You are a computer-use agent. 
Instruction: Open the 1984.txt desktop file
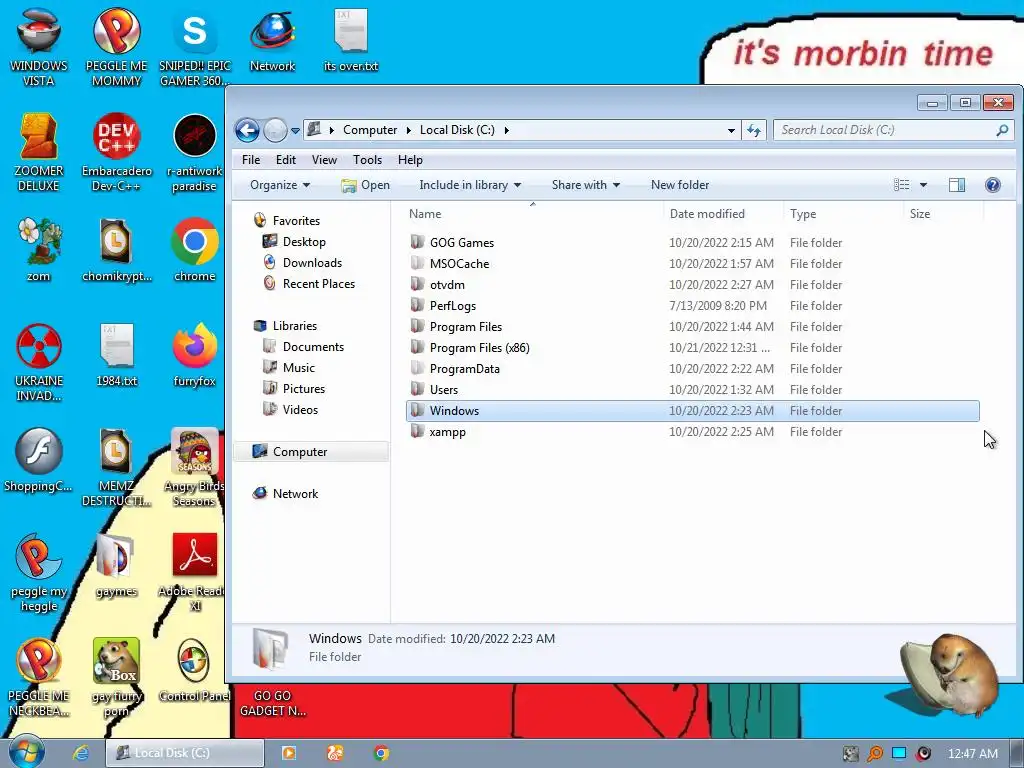click(116, 355)
